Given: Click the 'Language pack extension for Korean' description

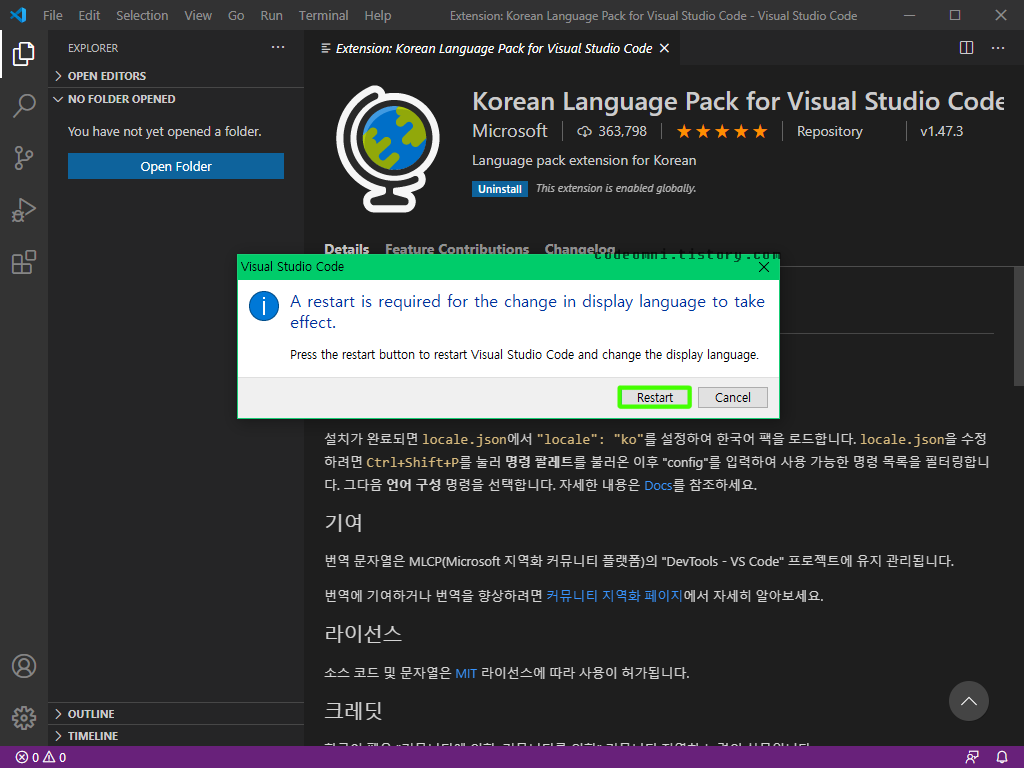Looking at the screenshot, I should pyautogui.click(x=584, y=160).
